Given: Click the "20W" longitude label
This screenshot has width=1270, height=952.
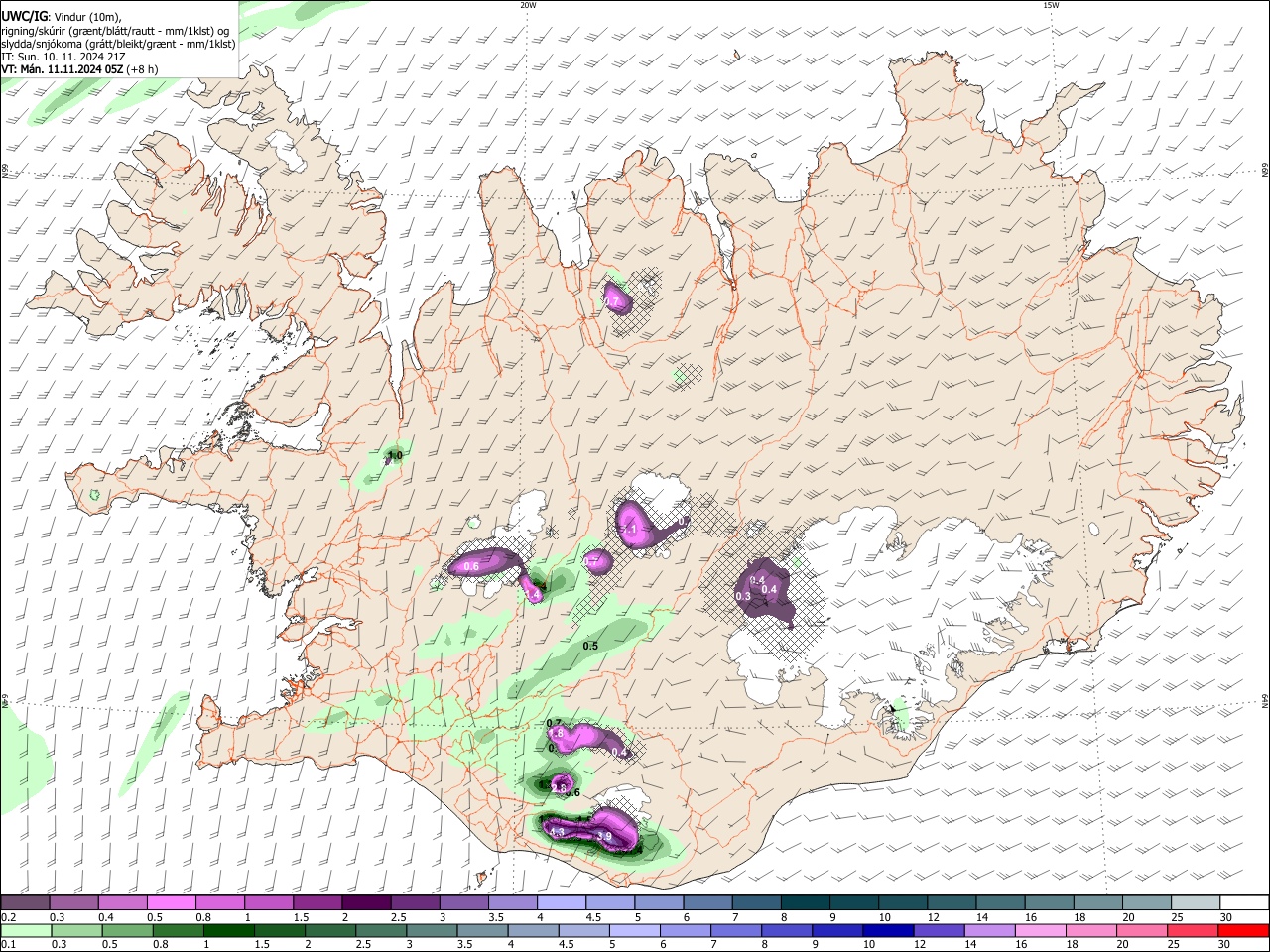Looking at the screenshot, I should point(528,5).
